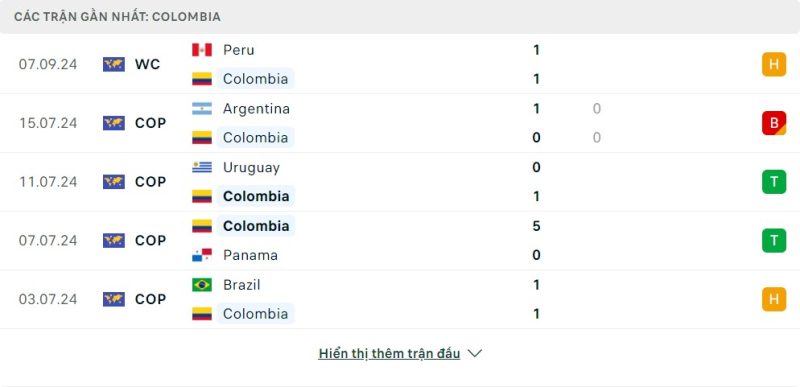Click the world-map icon for 15.07.24 COP
Screen dimensions: 800x387
114,123
